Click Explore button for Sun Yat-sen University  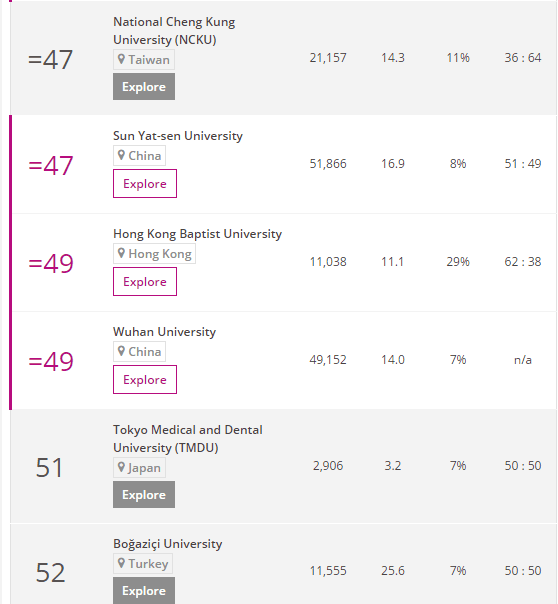145,183
